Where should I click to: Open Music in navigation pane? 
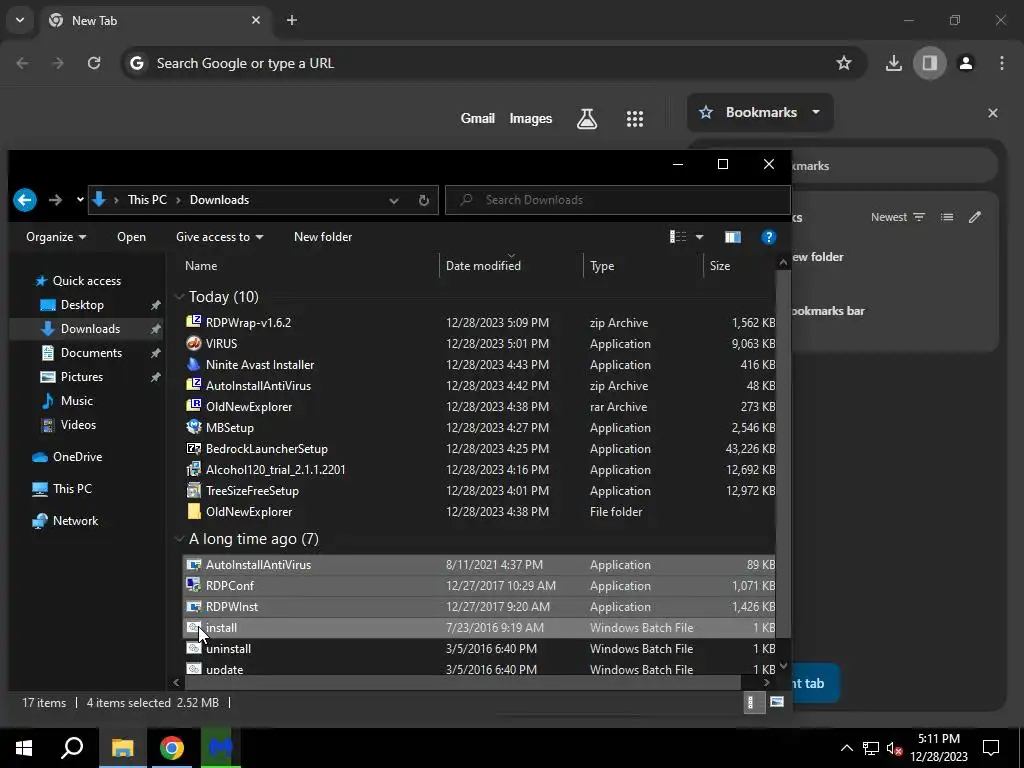point(76,401)
